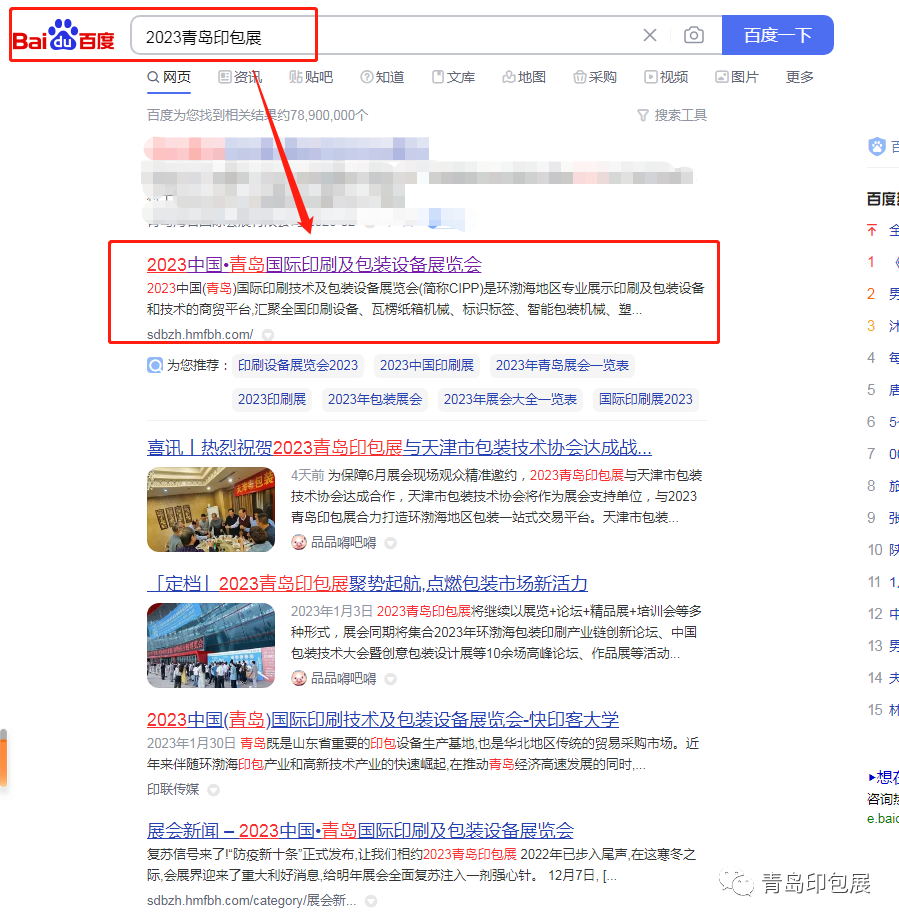The image size is (899, 922).
Task: Expand arrow beside 品品嘚吧嘚 under 喜讯 result
Action: point(390,543)
